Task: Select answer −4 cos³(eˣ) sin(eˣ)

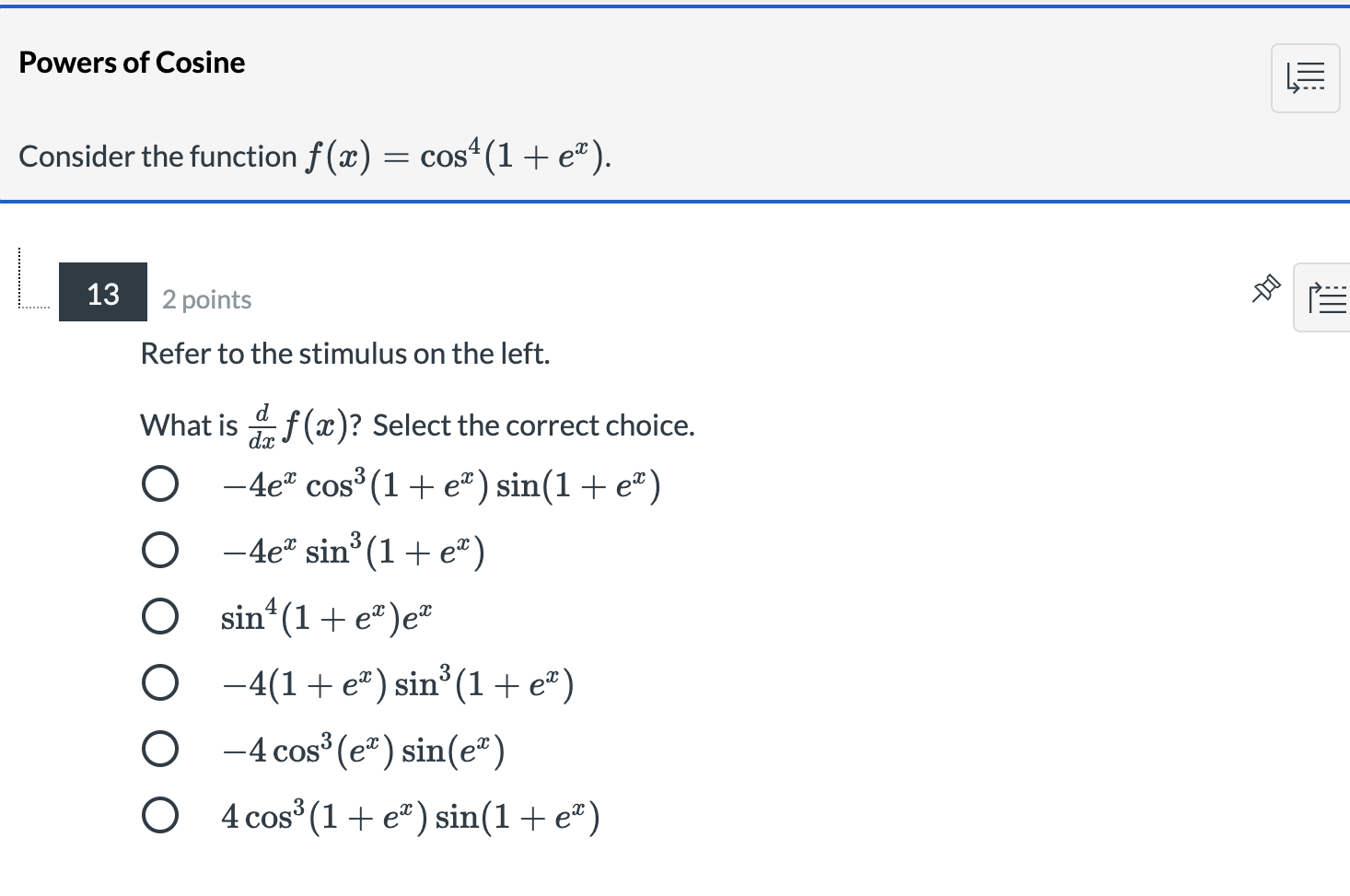Action: tap(160, 748)
